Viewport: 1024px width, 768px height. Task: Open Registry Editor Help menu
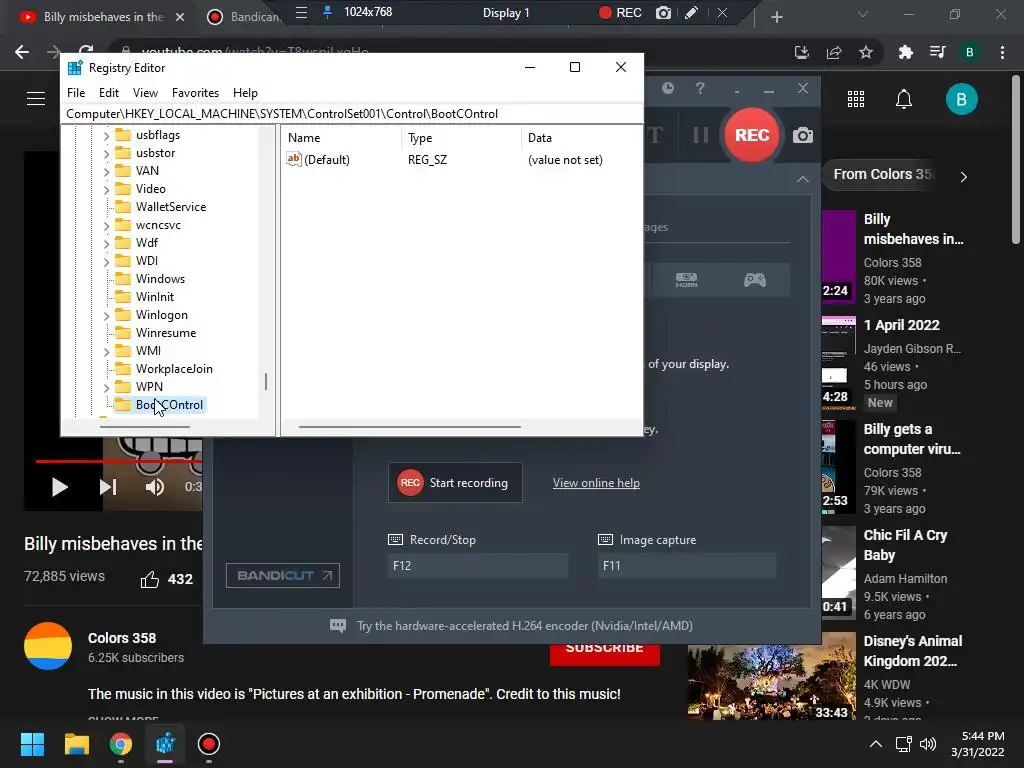[245, 93]
